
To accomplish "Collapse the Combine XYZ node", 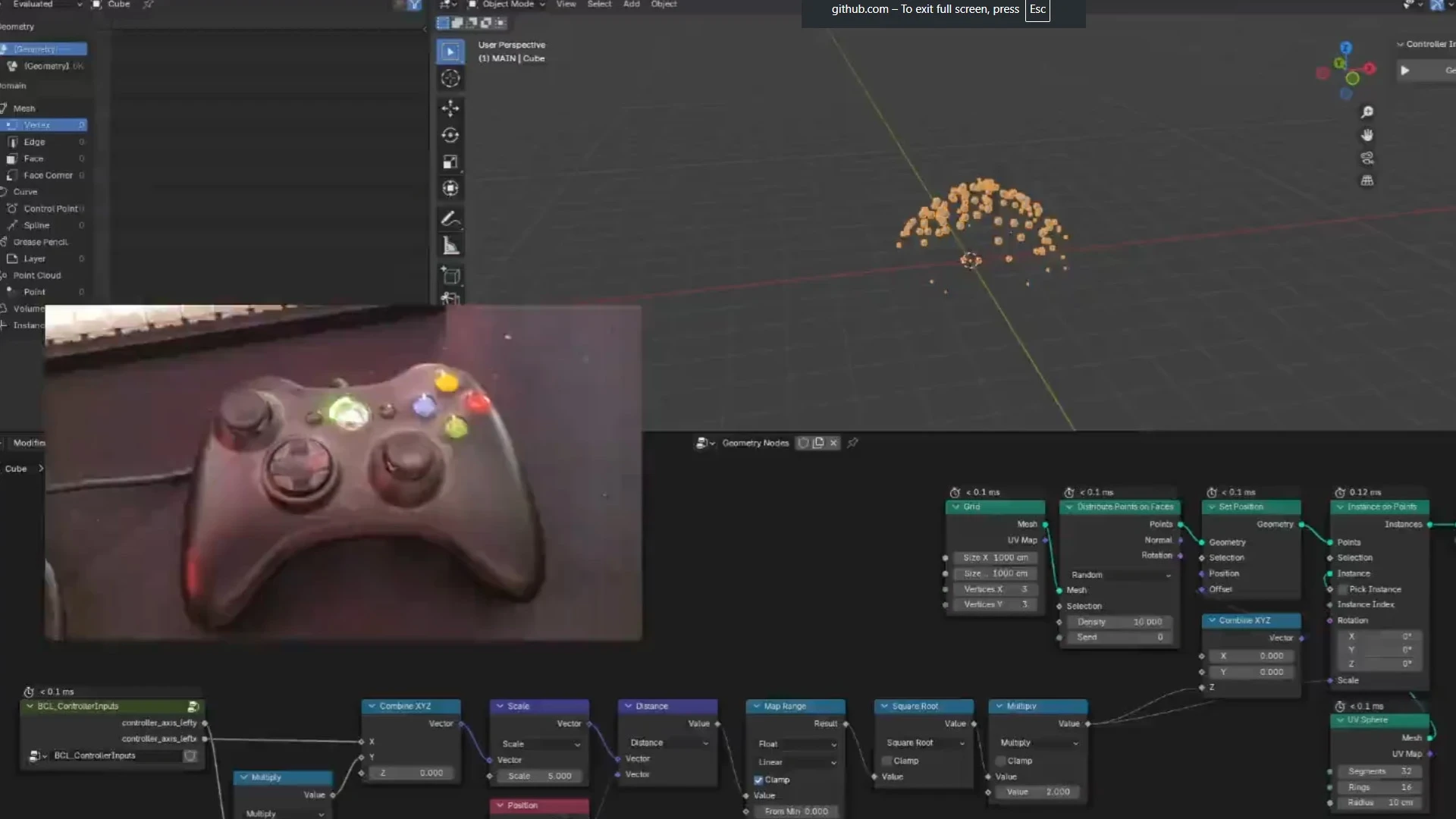I will (371, 705).
